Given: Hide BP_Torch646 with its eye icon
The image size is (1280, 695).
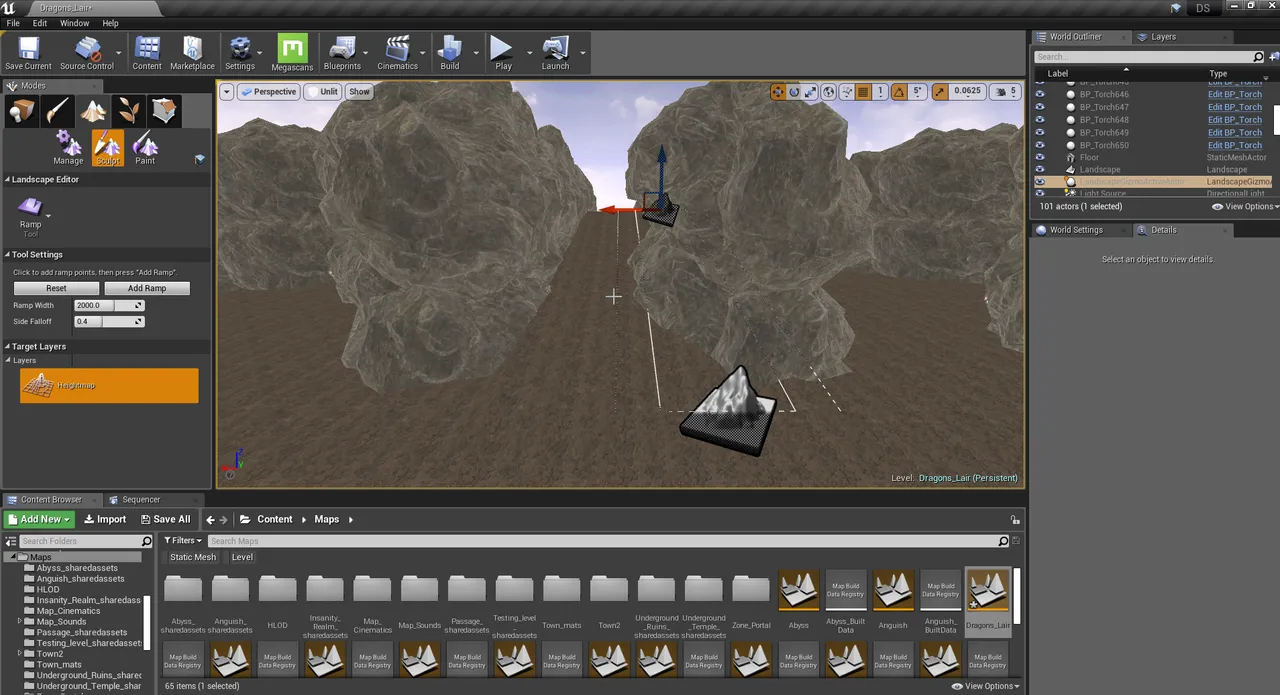Looking at the screenshot, I should [x=1040, y=94].
